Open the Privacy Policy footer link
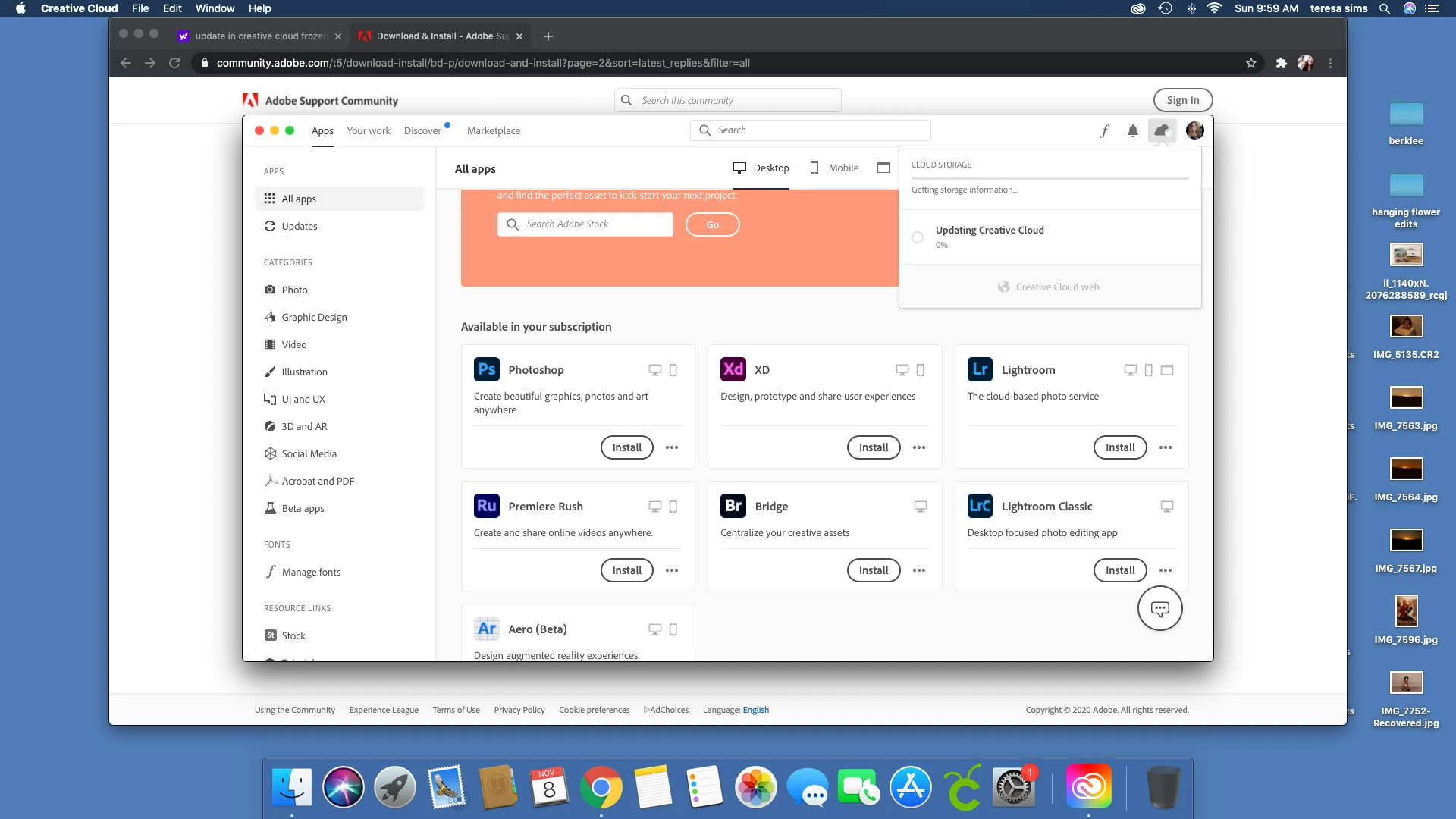The height and width of the screenshot is (819, 1456). click(x=519, y=710)
